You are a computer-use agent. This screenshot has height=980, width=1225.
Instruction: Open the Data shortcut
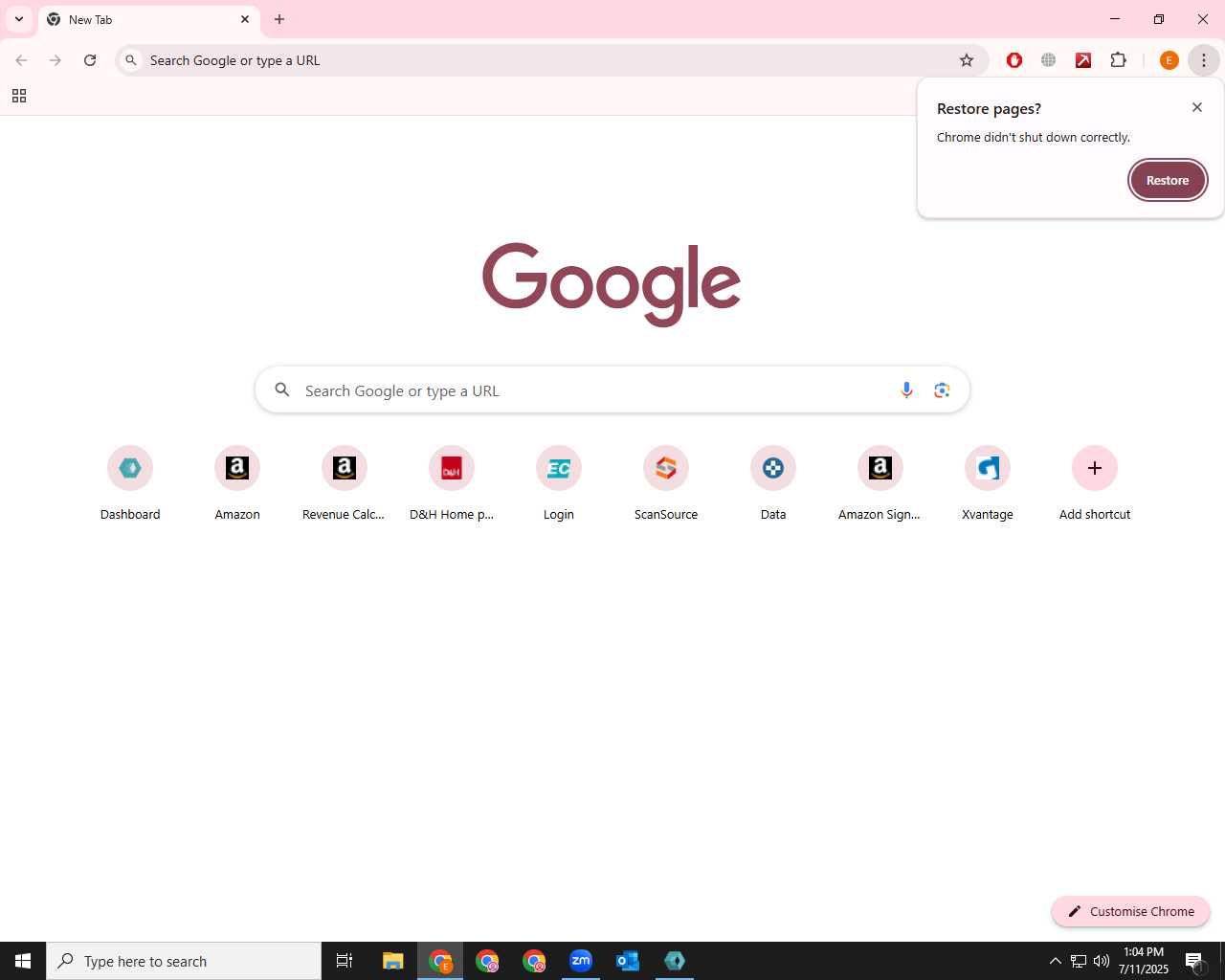(773, 484)
